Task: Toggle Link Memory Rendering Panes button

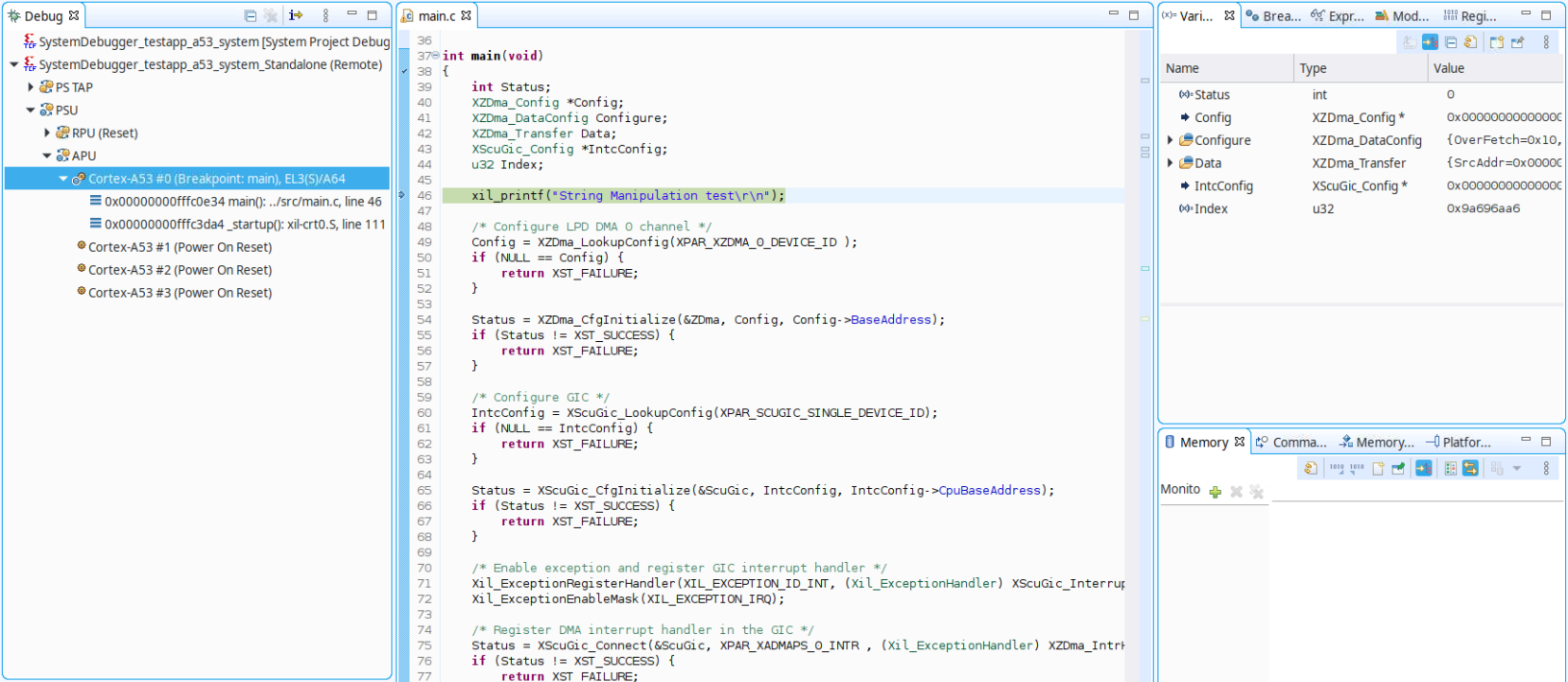Action: click(1470, 468)
